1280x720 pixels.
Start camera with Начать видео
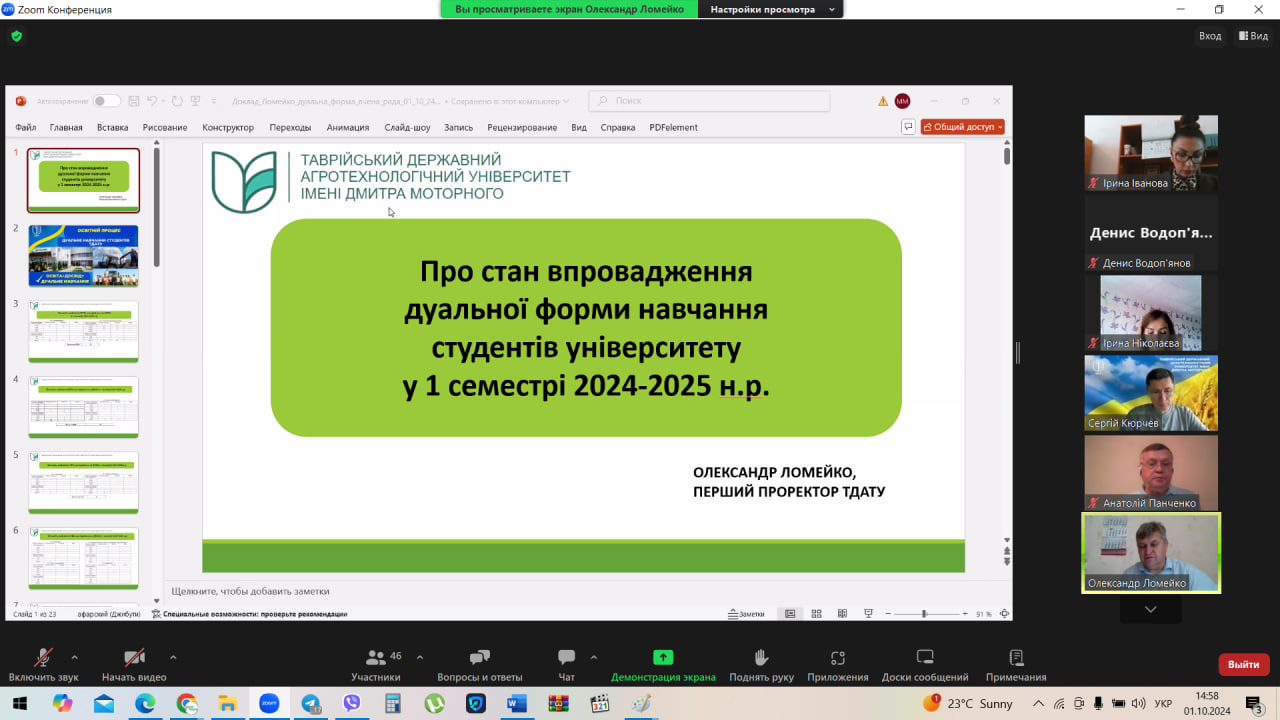pos(134,665)
